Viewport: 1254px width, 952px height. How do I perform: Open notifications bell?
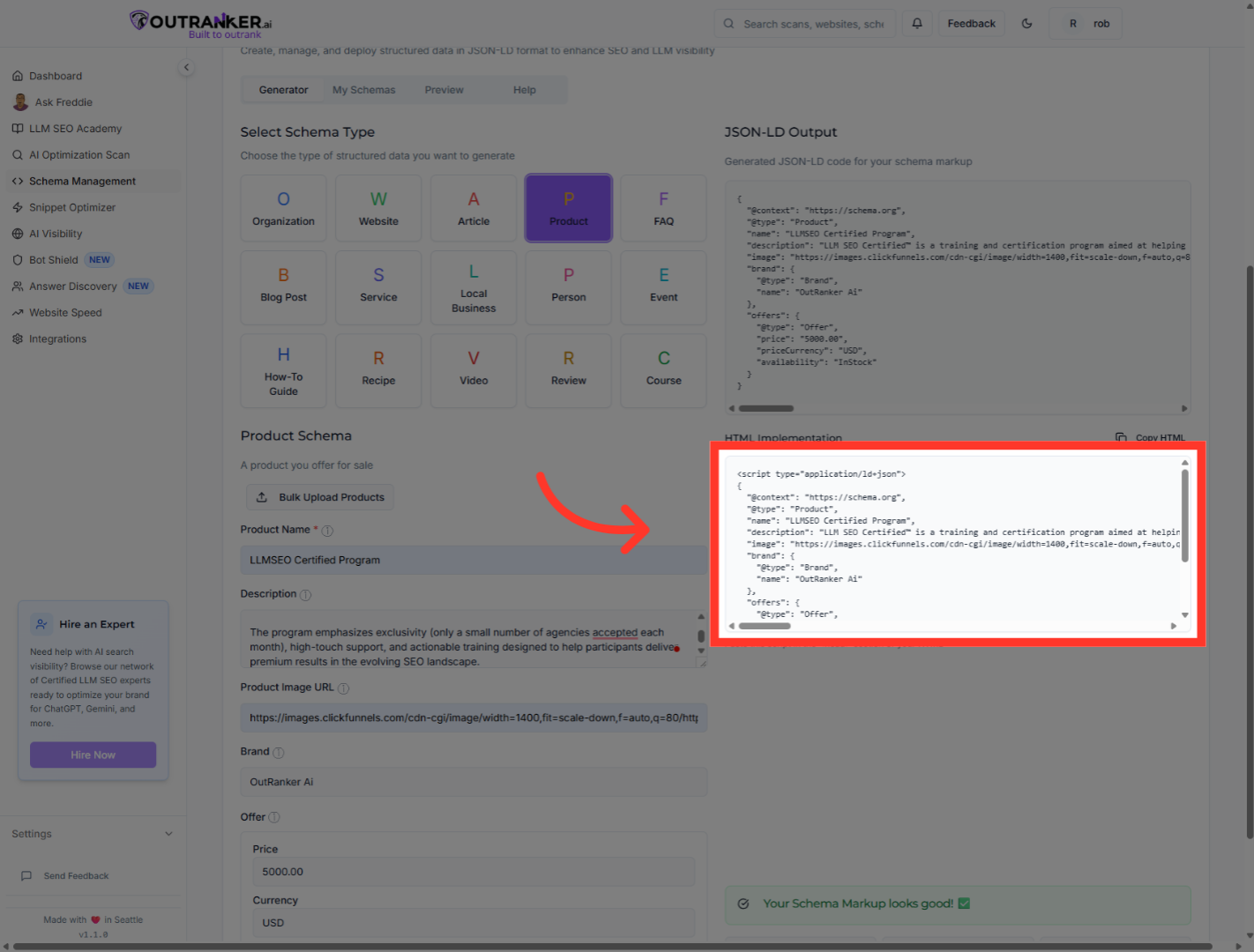click(x=917, y=24)
